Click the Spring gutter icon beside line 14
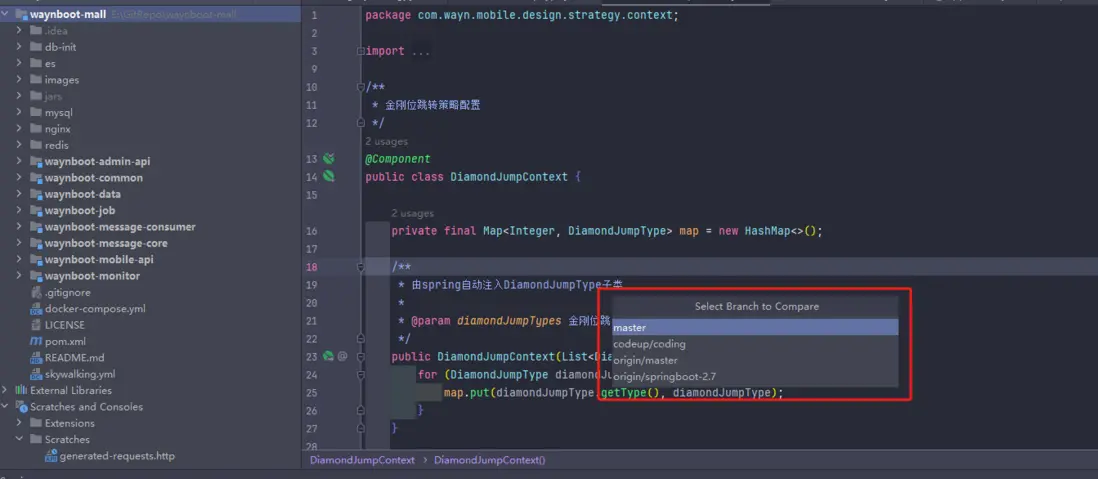Viewport: 1098px width, 479px height. [x=328, y=176]
